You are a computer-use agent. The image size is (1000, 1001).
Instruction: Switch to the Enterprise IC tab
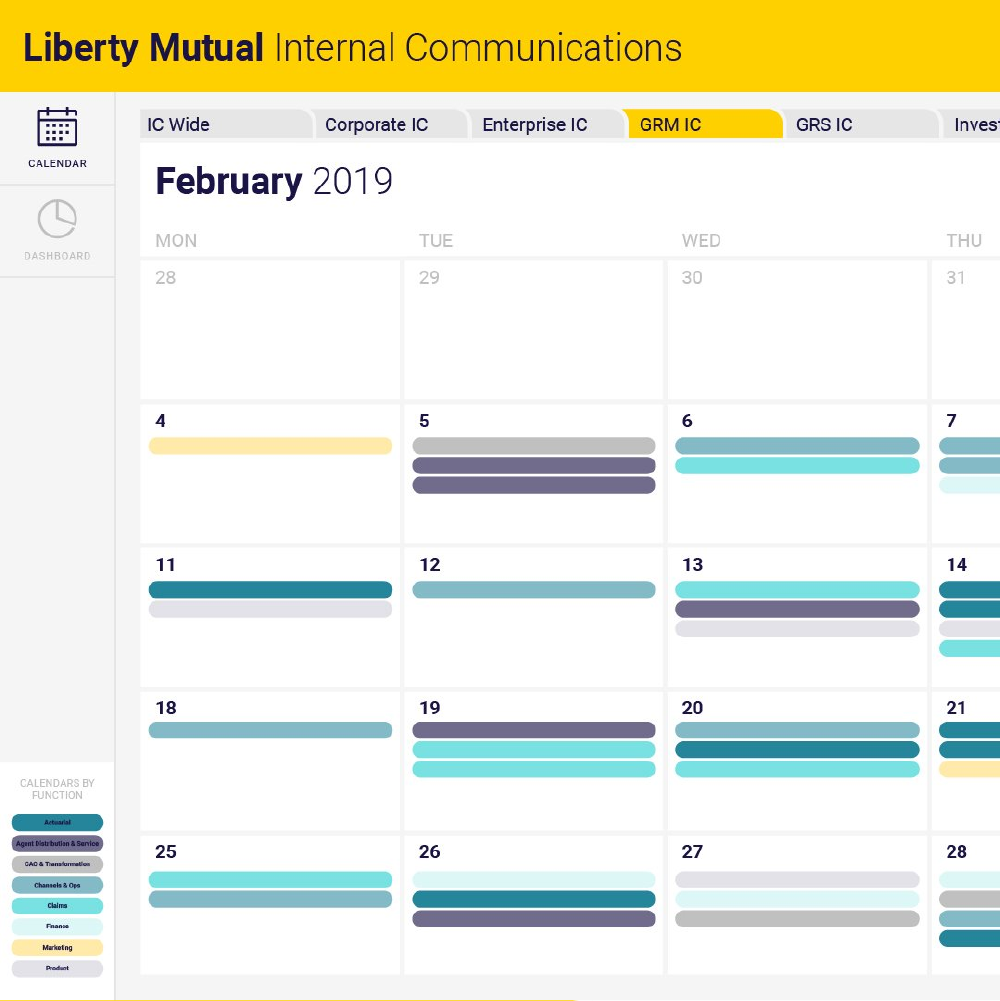tap(548, 124)
